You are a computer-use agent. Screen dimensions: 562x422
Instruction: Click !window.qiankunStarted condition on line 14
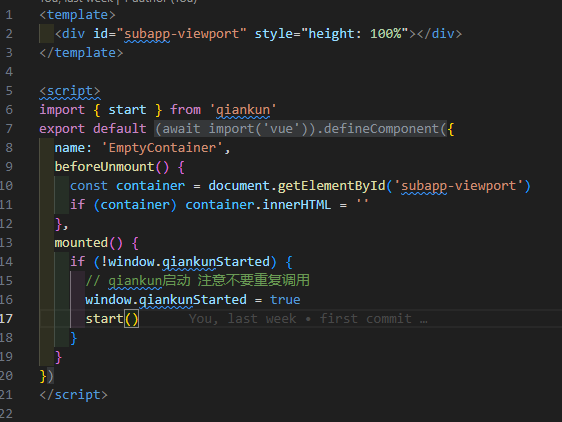(x=185, y=262)
